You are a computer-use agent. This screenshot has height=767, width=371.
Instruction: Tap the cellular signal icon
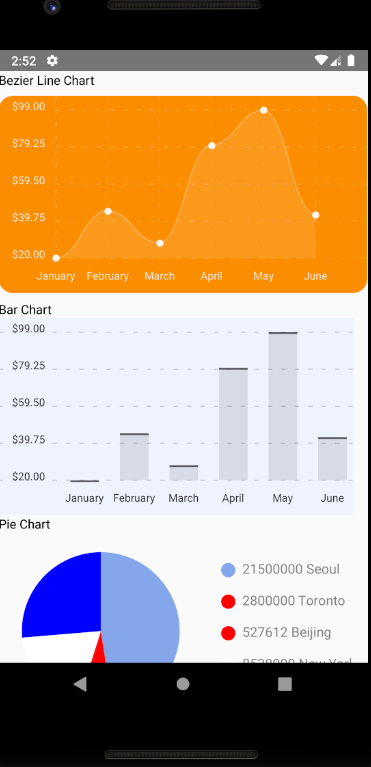pos(336,61)
